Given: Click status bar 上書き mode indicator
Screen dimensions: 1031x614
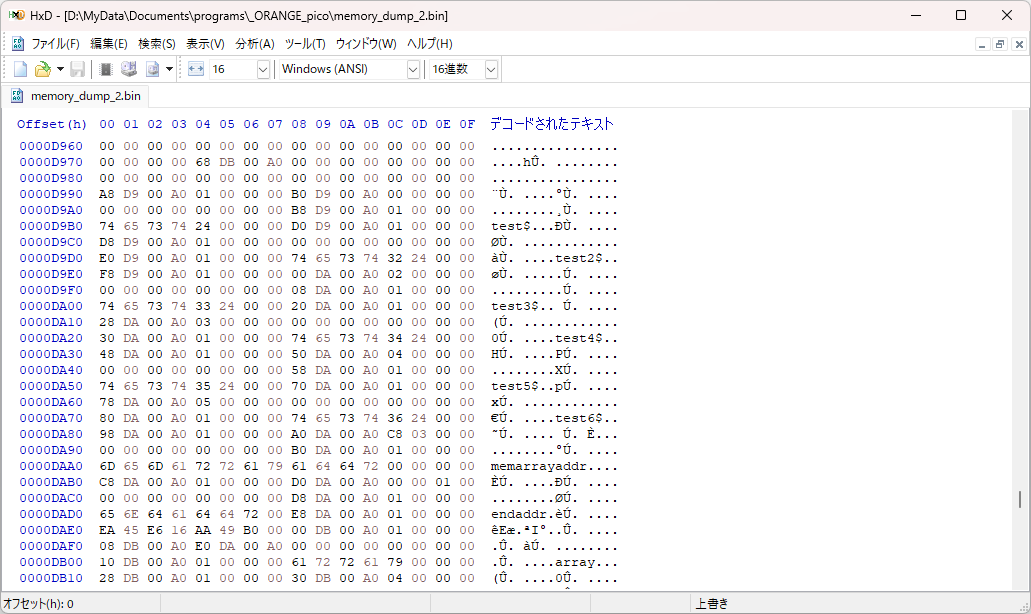Looking at the screenshot, I should click(x=712, y=603).
